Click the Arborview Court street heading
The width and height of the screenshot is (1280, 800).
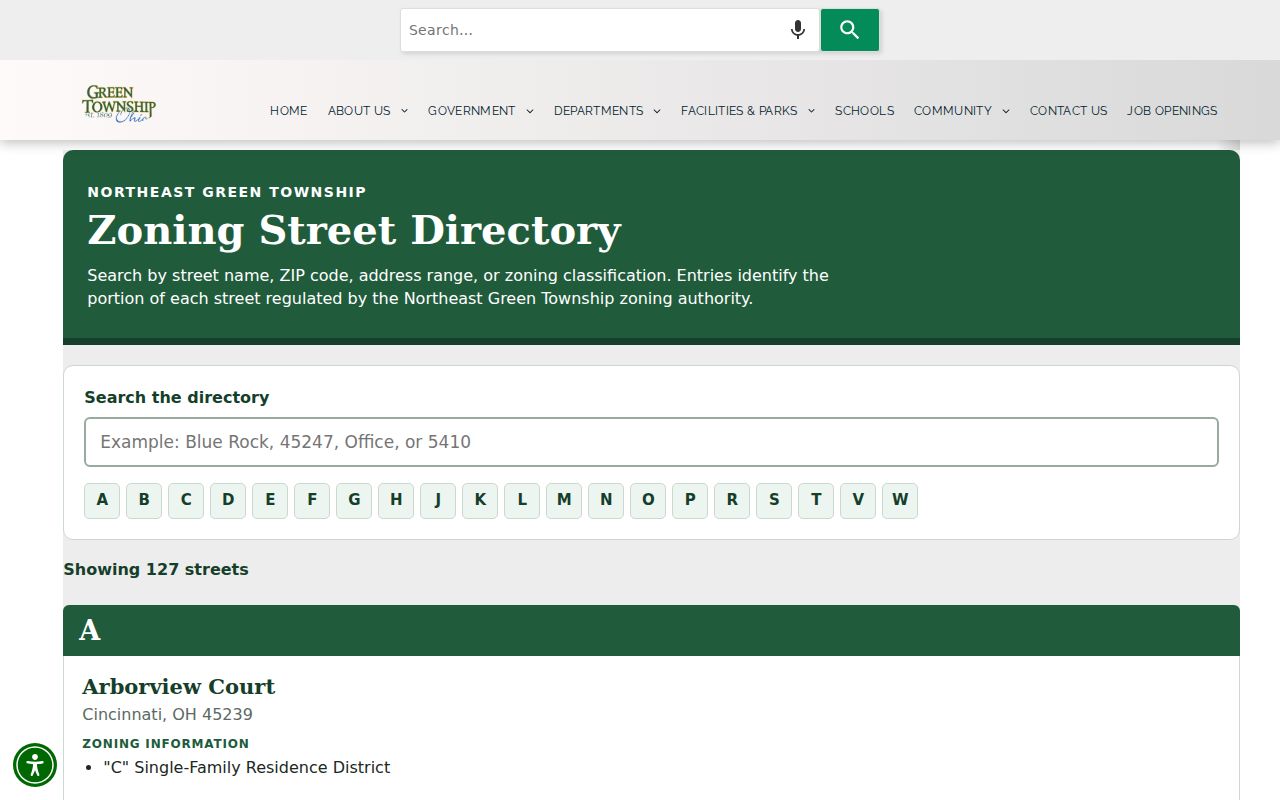tap(178, 687)
